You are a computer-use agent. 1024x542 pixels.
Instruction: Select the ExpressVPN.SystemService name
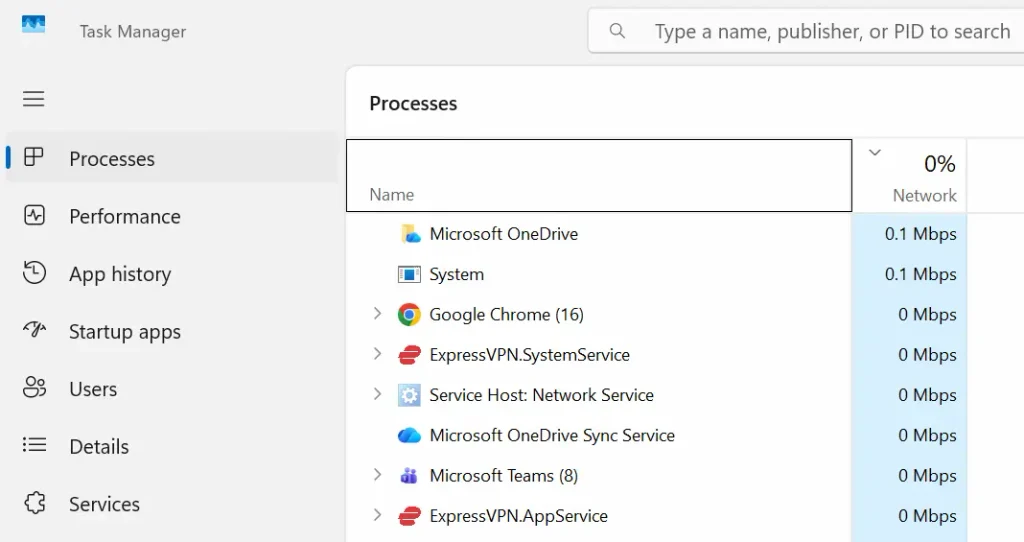[530, 355]
